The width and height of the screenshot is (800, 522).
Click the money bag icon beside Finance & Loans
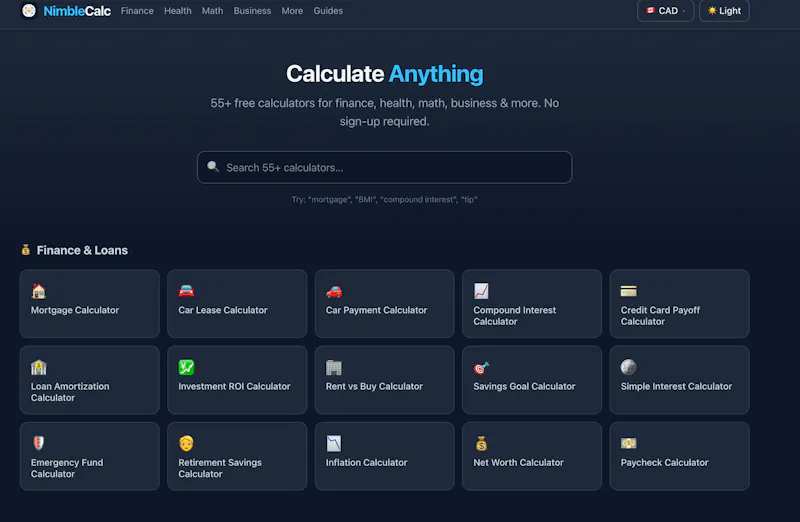26,250
